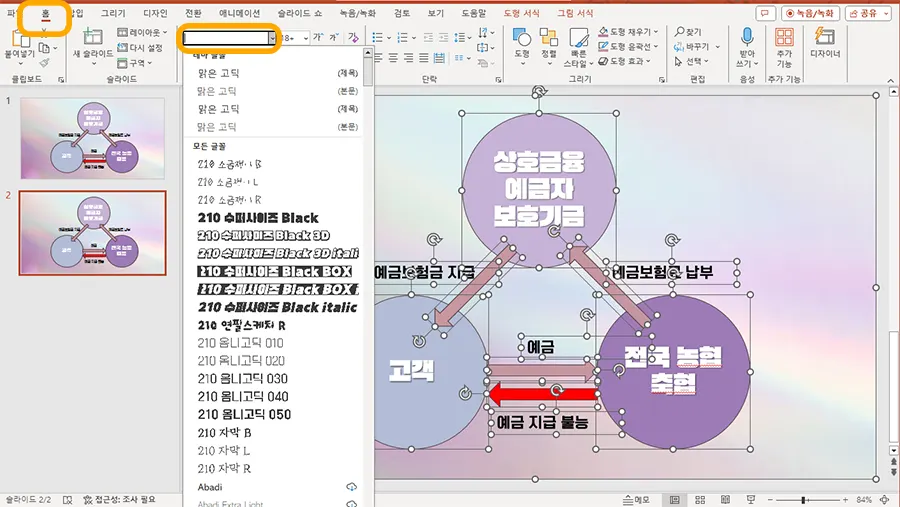Open the 디자이너 designer icon
This screenshot has width=900, height=507.
(825, 36)
